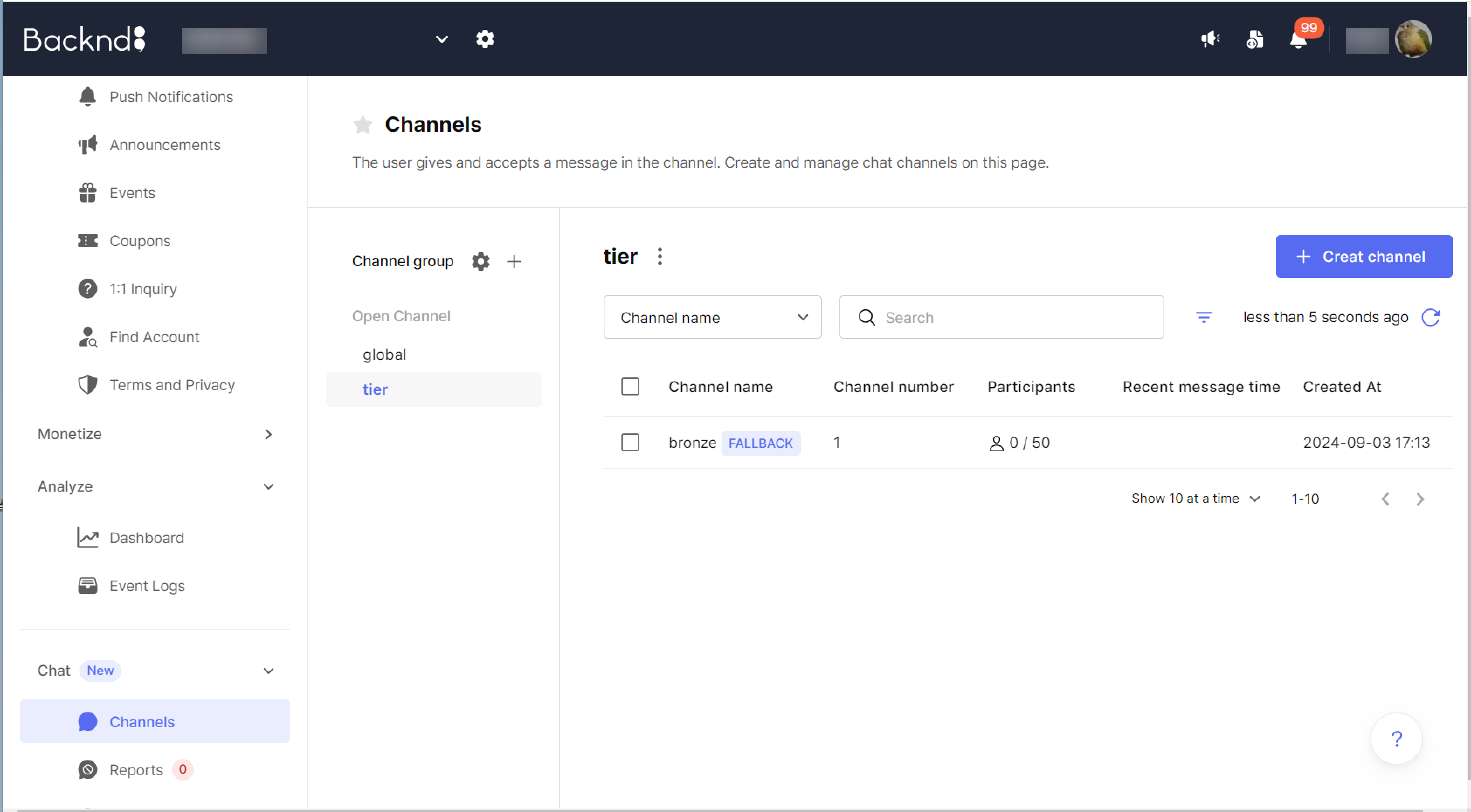Check the bronze channel row checkbox
Image resolution: width=1471 pixels, height=812 pixels.
click(x=630, y=442)
